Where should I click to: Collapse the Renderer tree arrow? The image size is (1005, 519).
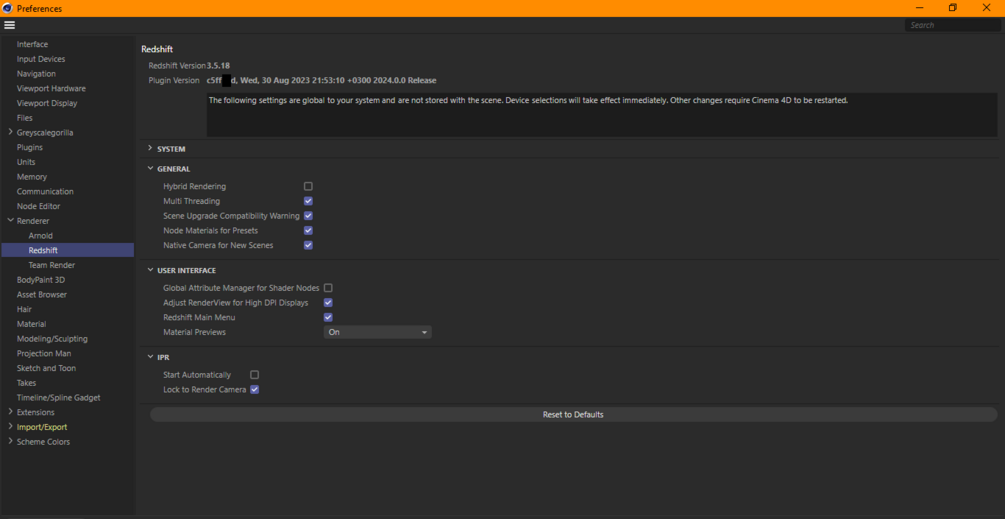[x=10, y=221]
